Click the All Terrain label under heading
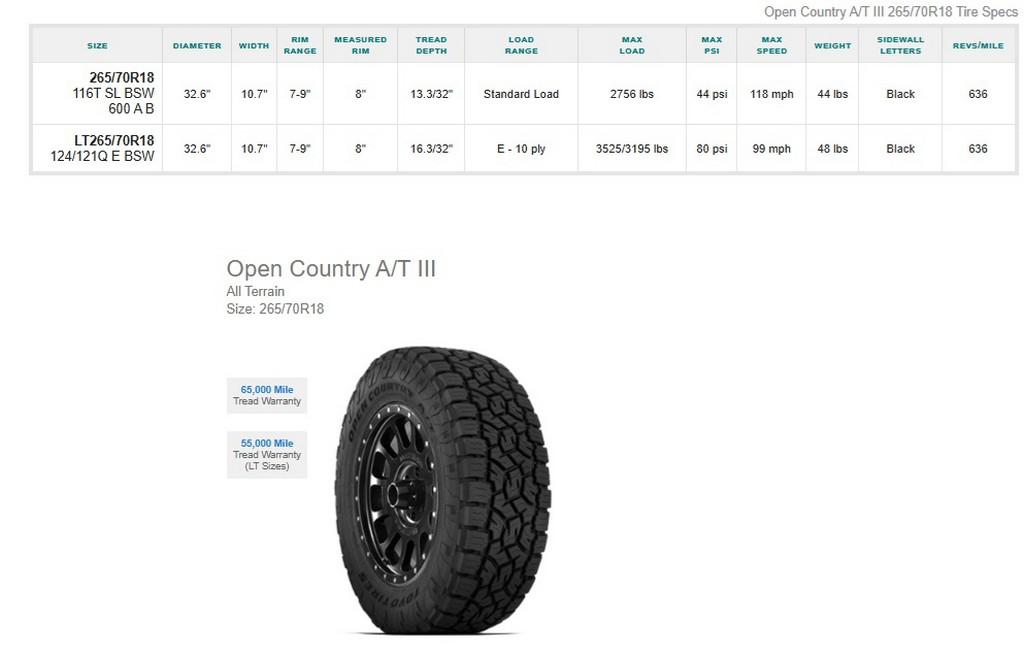The width and height of the screenshot is (1024, 652). pos(256,291)
